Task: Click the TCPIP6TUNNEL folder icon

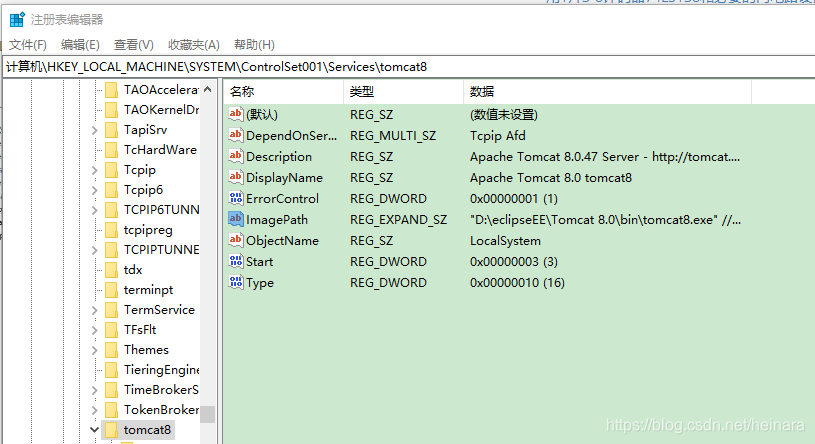Action: tap(111, 210)
